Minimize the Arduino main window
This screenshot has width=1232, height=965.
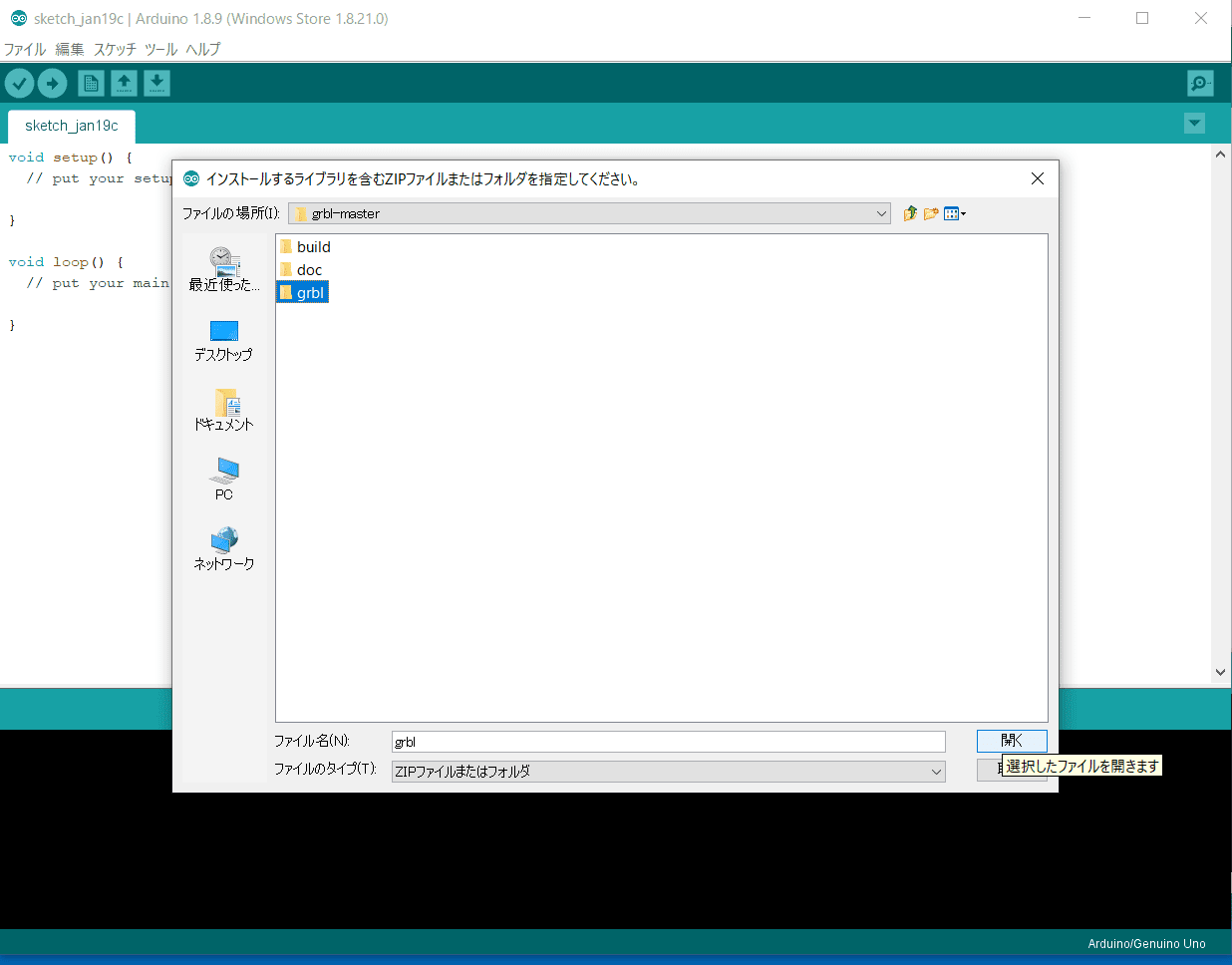tap(1084, 18)
